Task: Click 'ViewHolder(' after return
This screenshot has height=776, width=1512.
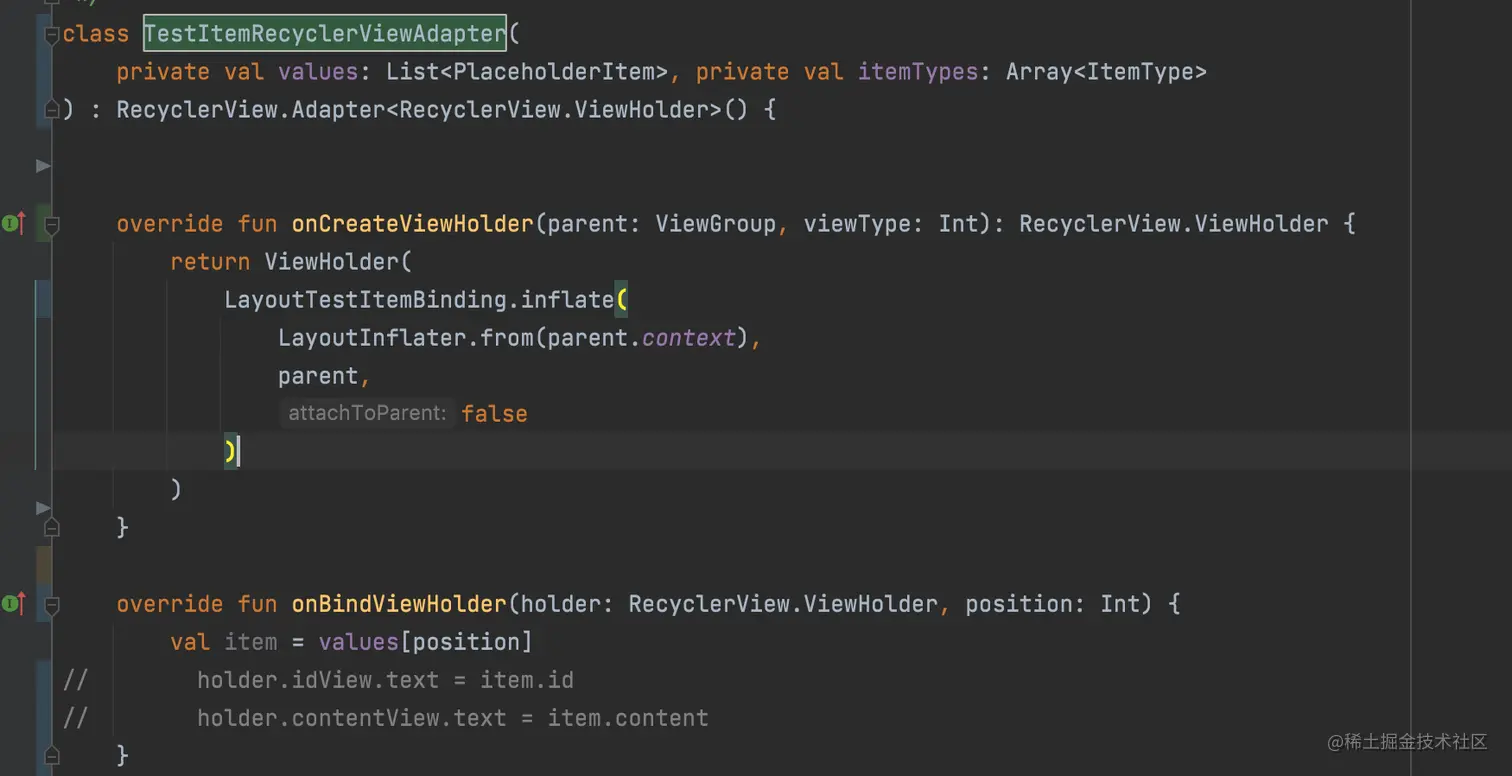Action: point(338,262)
